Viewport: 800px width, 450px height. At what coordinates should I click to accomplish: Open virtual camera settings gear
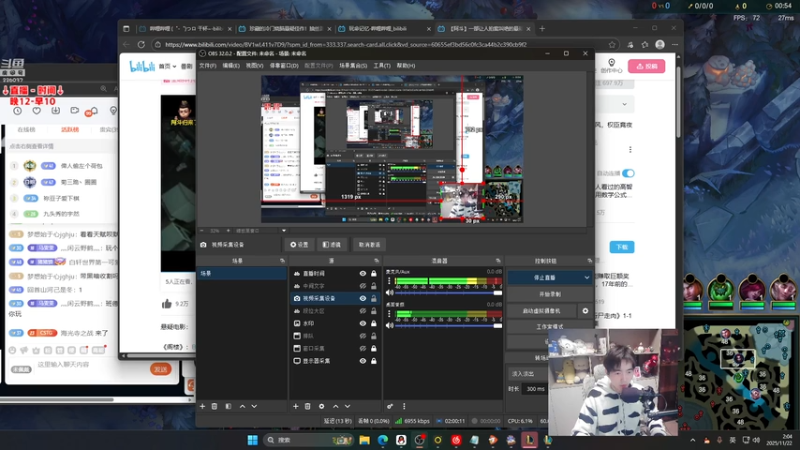click(585, 311)
